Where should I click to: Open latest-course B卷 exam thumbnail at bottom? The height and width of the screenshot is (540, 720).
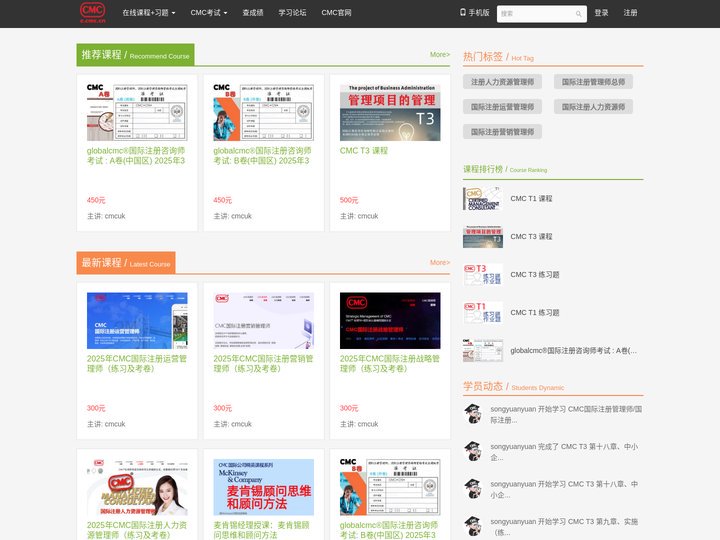click(x=390, y=487)
